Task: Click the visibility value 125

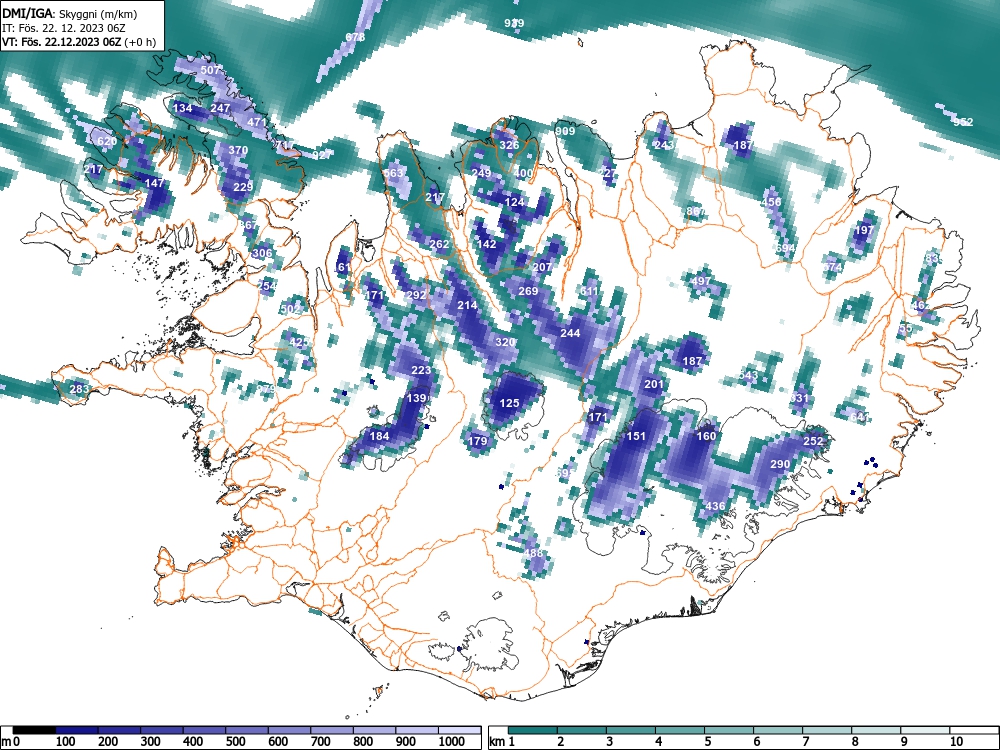Action: 509,403
